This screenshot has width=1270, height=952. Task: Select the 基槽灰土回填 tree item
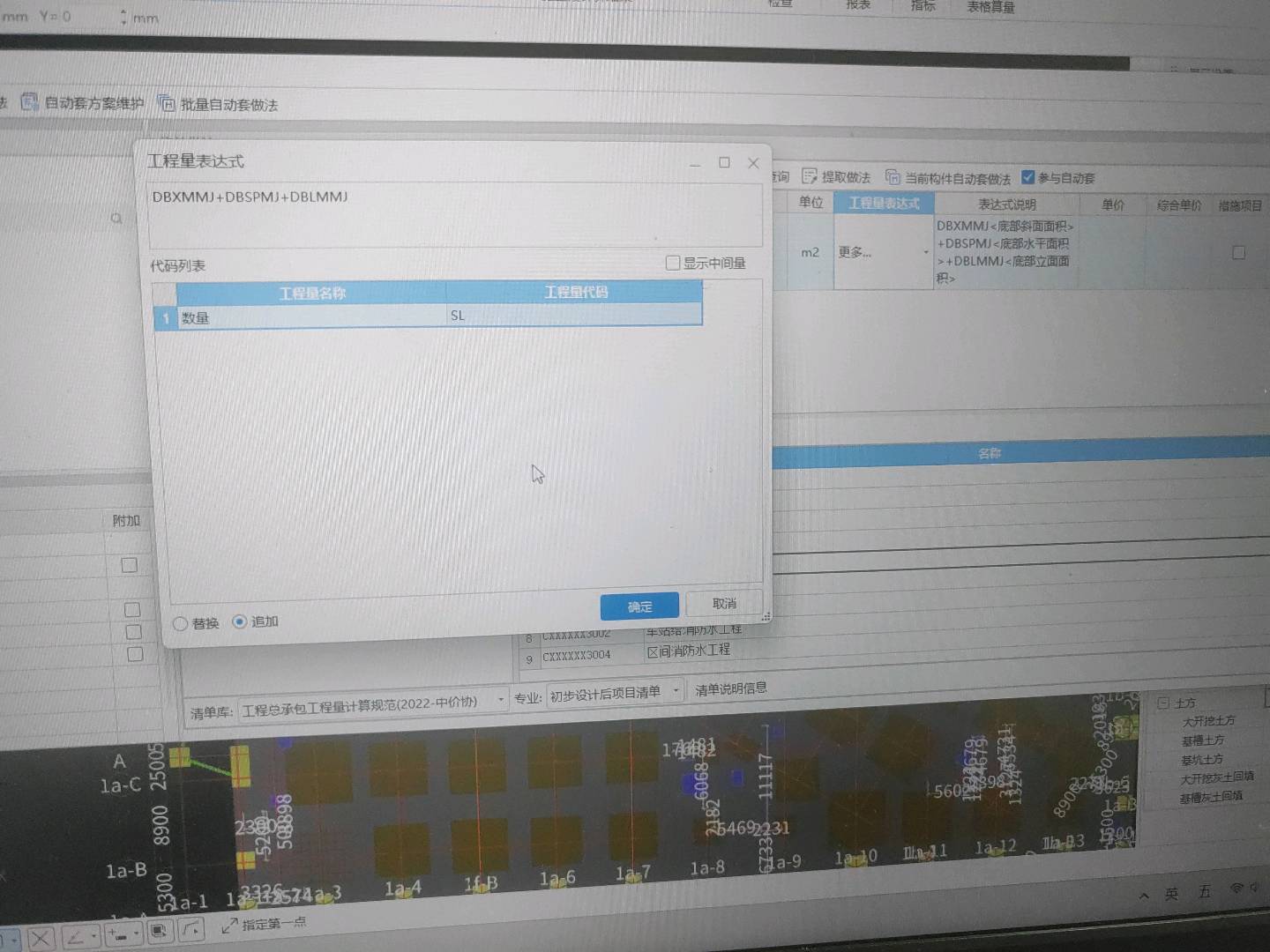pyautogui.click(x=1211, y=797)
